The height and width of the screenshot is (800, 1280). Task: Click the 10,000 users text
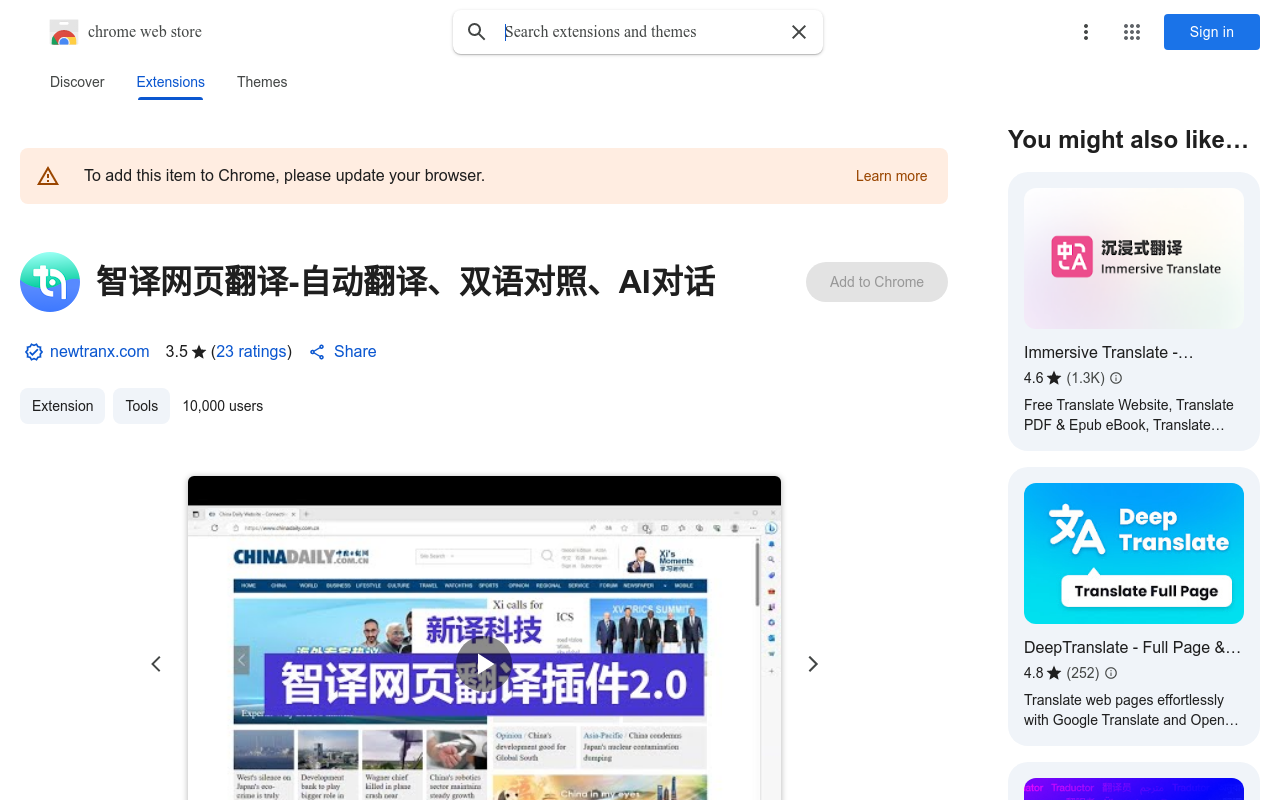point(223,406)
